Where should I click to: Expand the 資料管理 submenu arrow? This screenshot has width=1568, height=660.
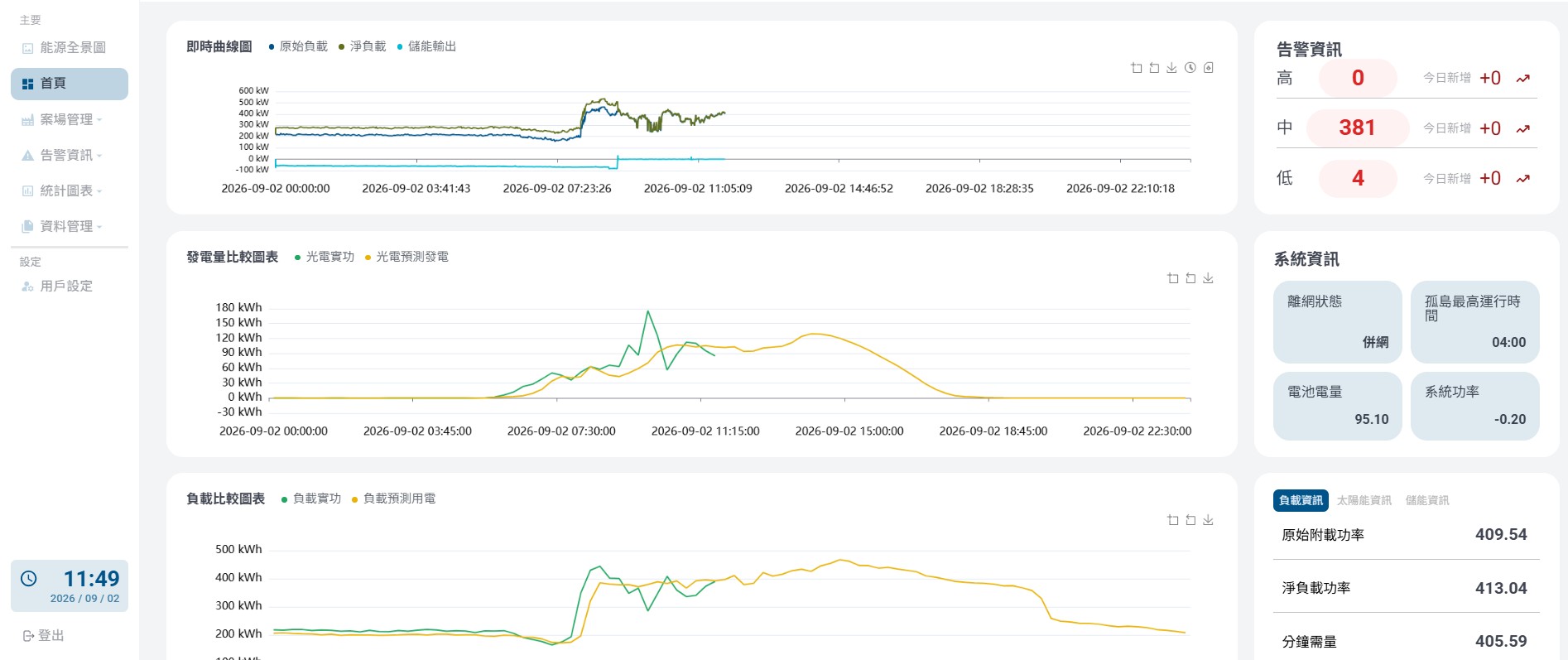[99, 227]
